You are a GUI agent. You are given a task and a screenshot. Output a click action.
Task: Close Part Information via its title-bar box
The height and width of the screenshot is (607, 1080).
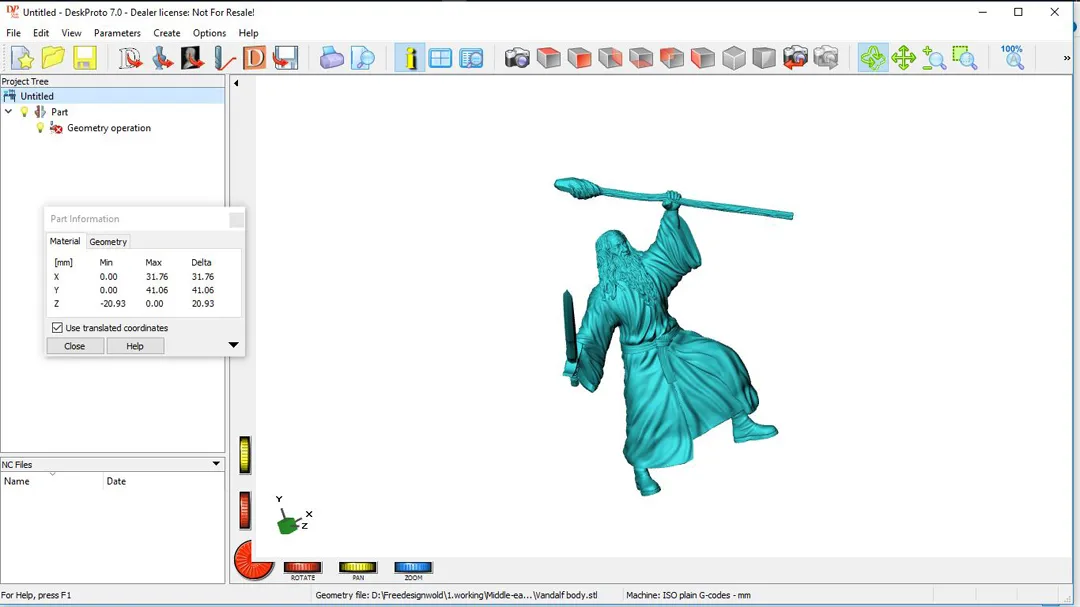(236, 219)
